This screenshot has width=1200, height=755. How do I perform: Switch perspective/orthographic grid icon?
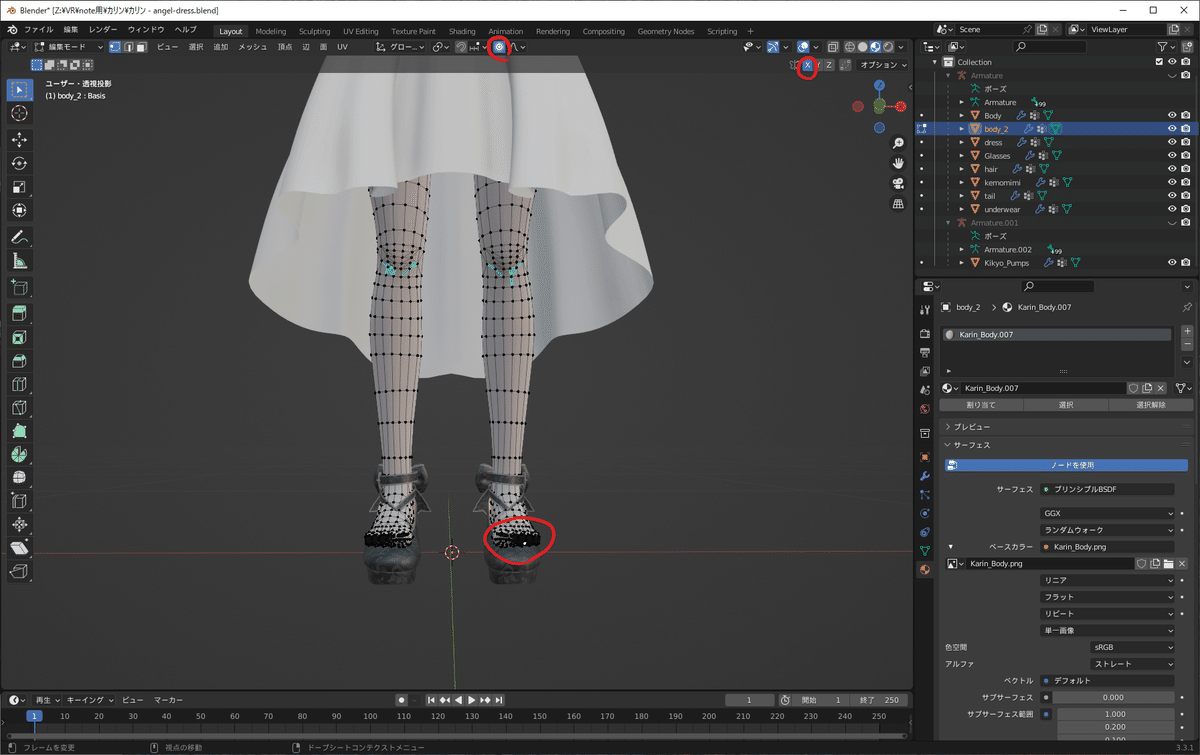point(898,203)
